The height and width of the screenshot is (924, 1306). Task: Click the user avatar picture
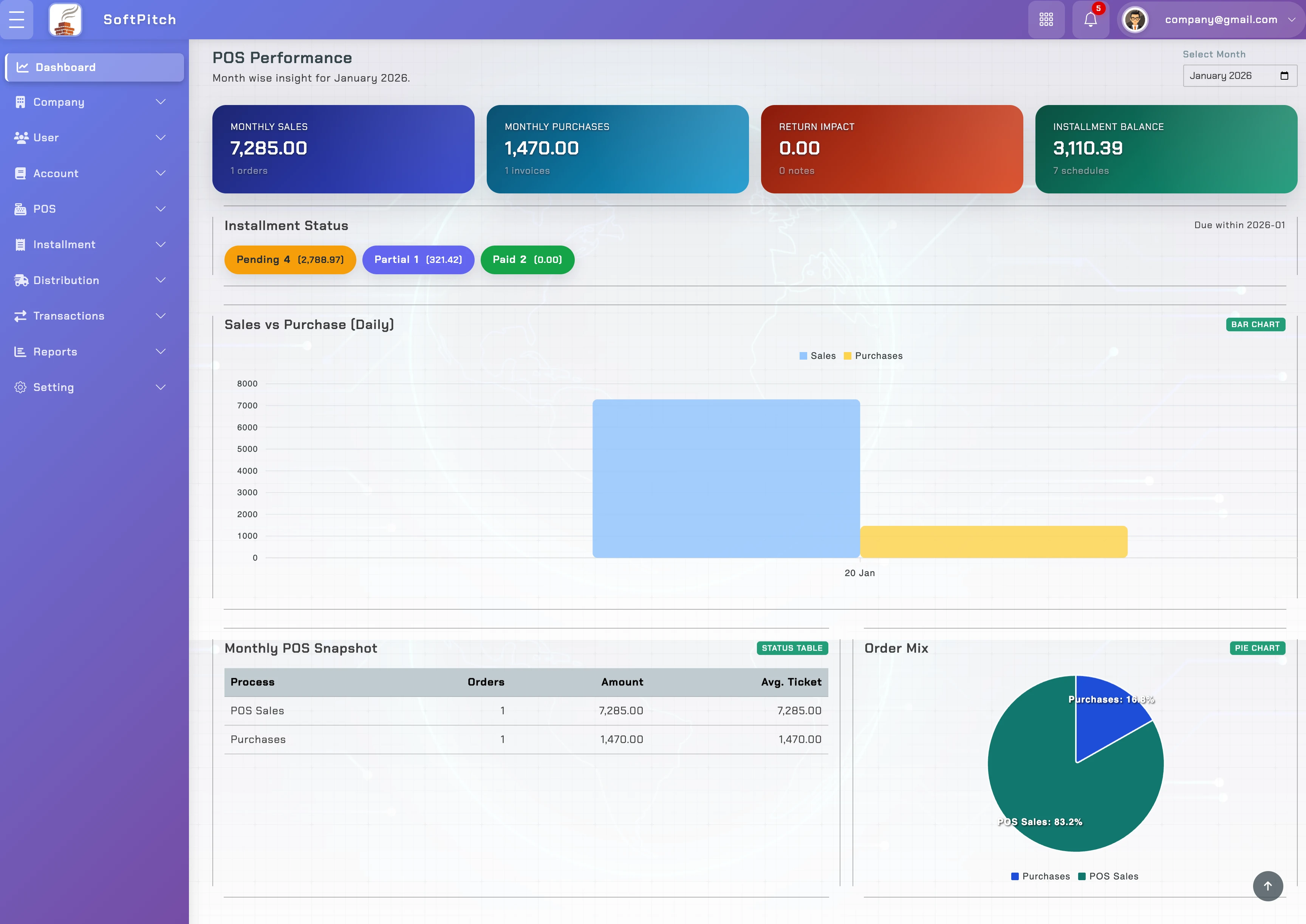1135,19
